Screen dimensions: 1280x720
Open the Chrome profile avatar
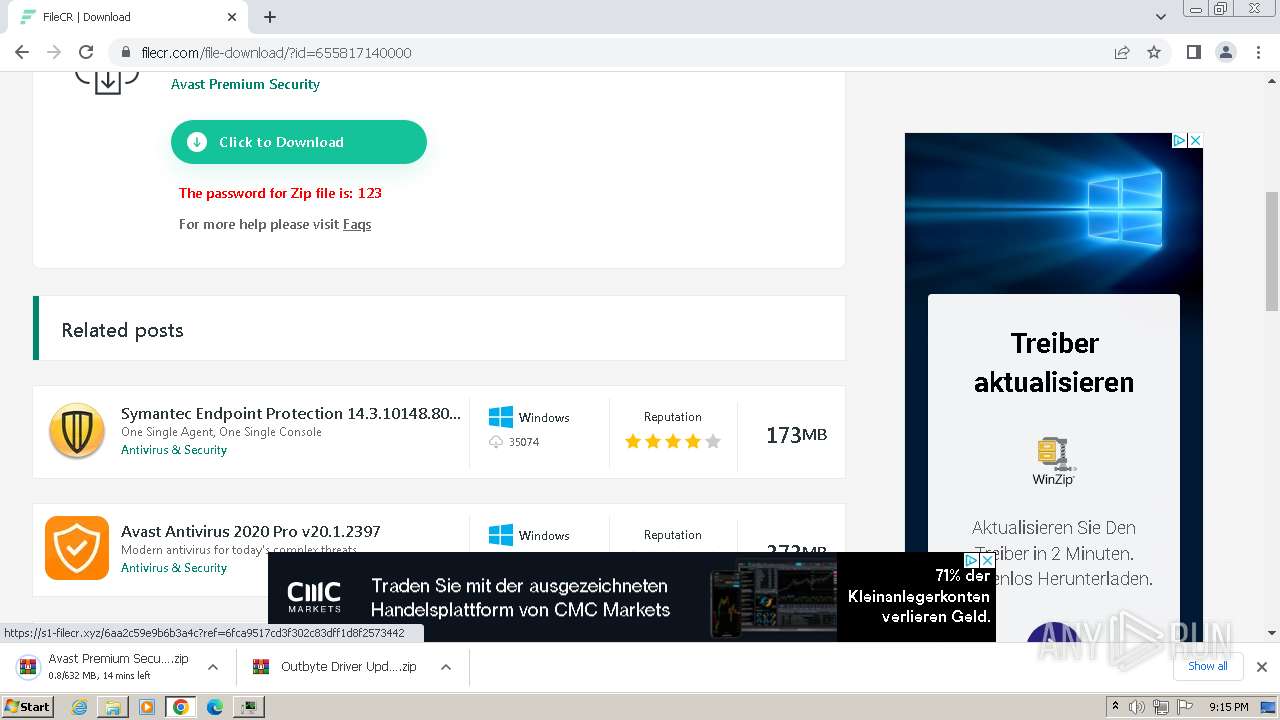[1225, 52]
